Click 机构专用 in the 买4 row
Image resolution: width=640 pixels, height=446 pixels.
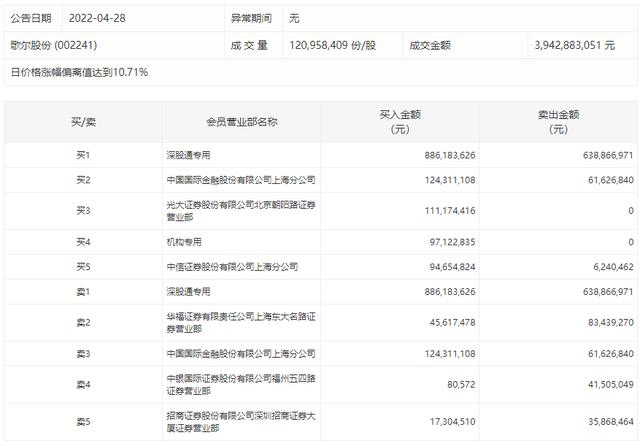(x=184, y=242)
